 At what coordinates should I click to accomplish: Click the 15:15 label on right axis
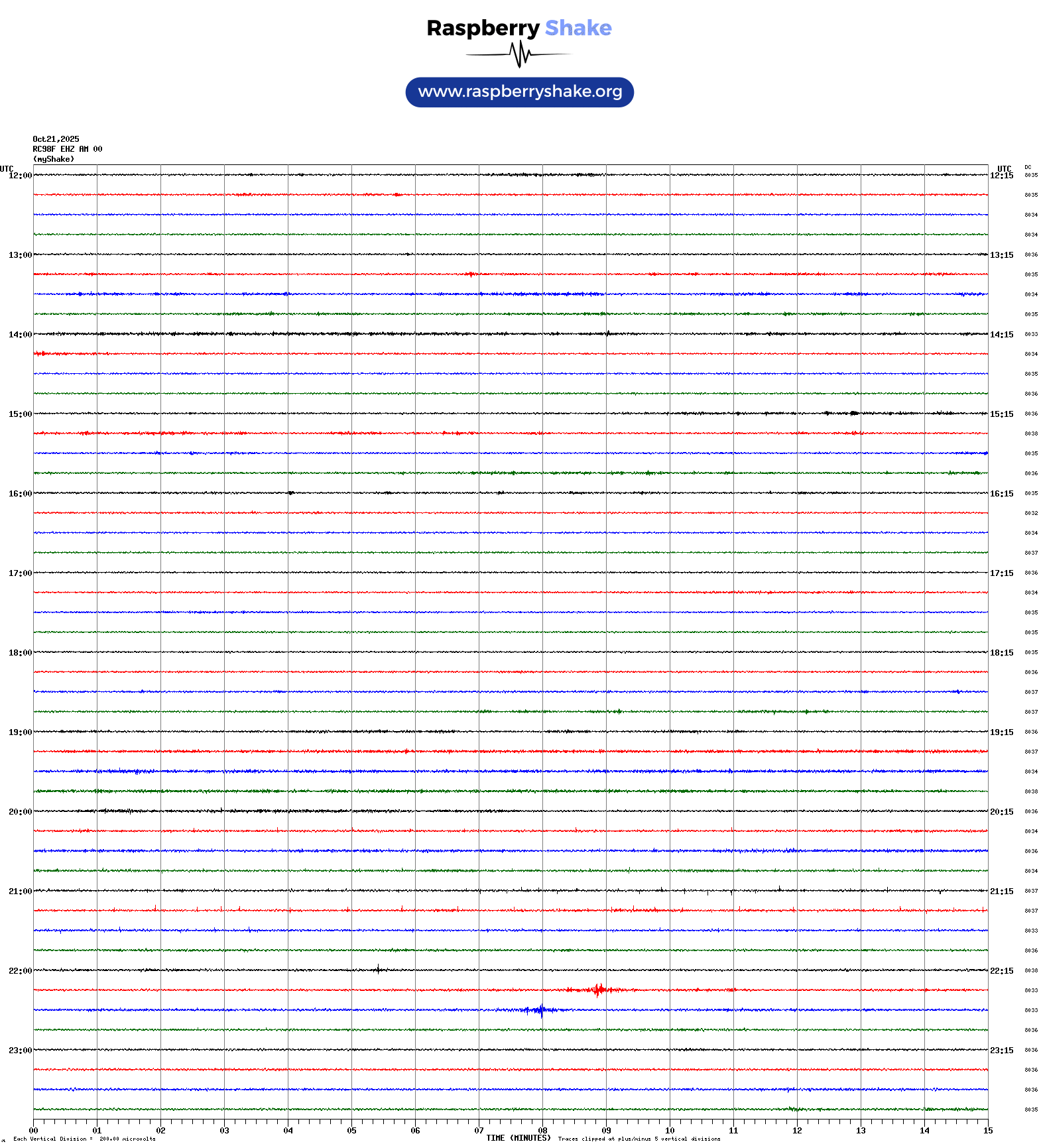(x=1001, y=414)
